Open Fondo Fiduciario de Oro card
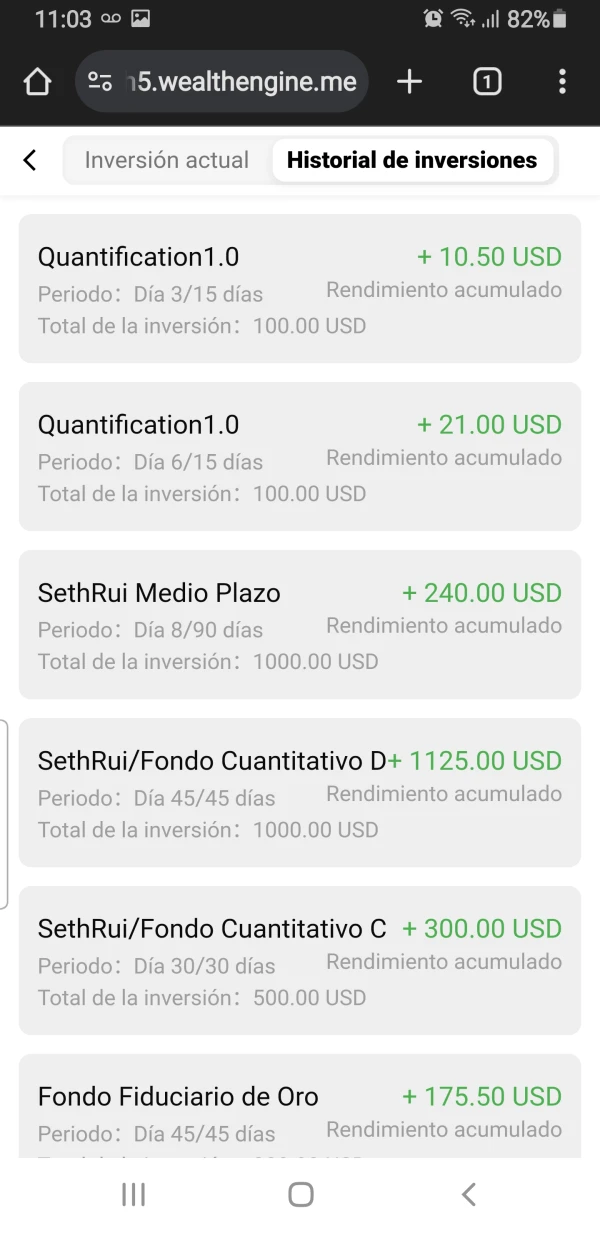Screen dimensions: 600x1233 (x=300, y=1110)
